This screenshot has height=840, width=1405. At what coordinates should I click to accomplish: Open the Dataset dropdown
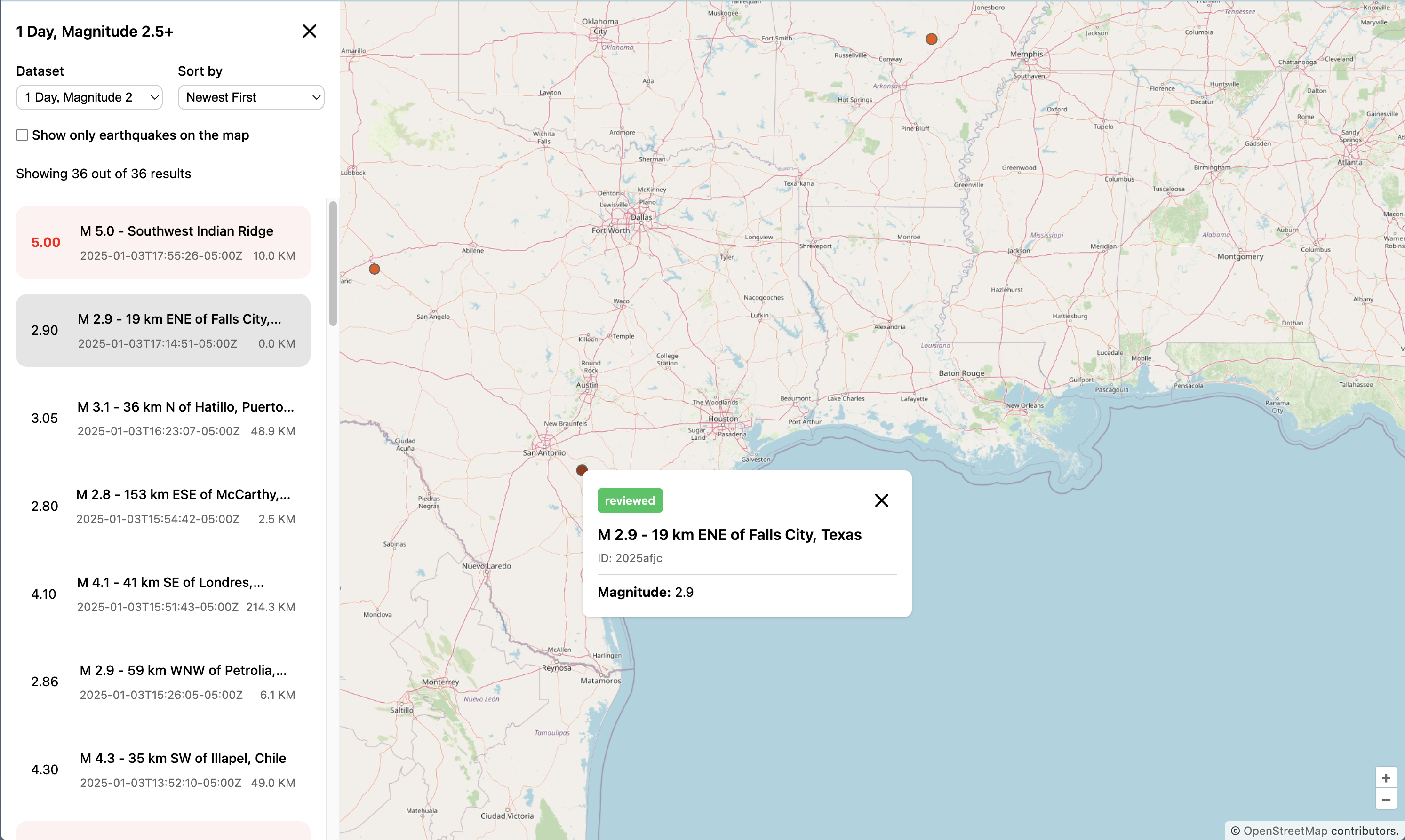click(x=89, y=97)
